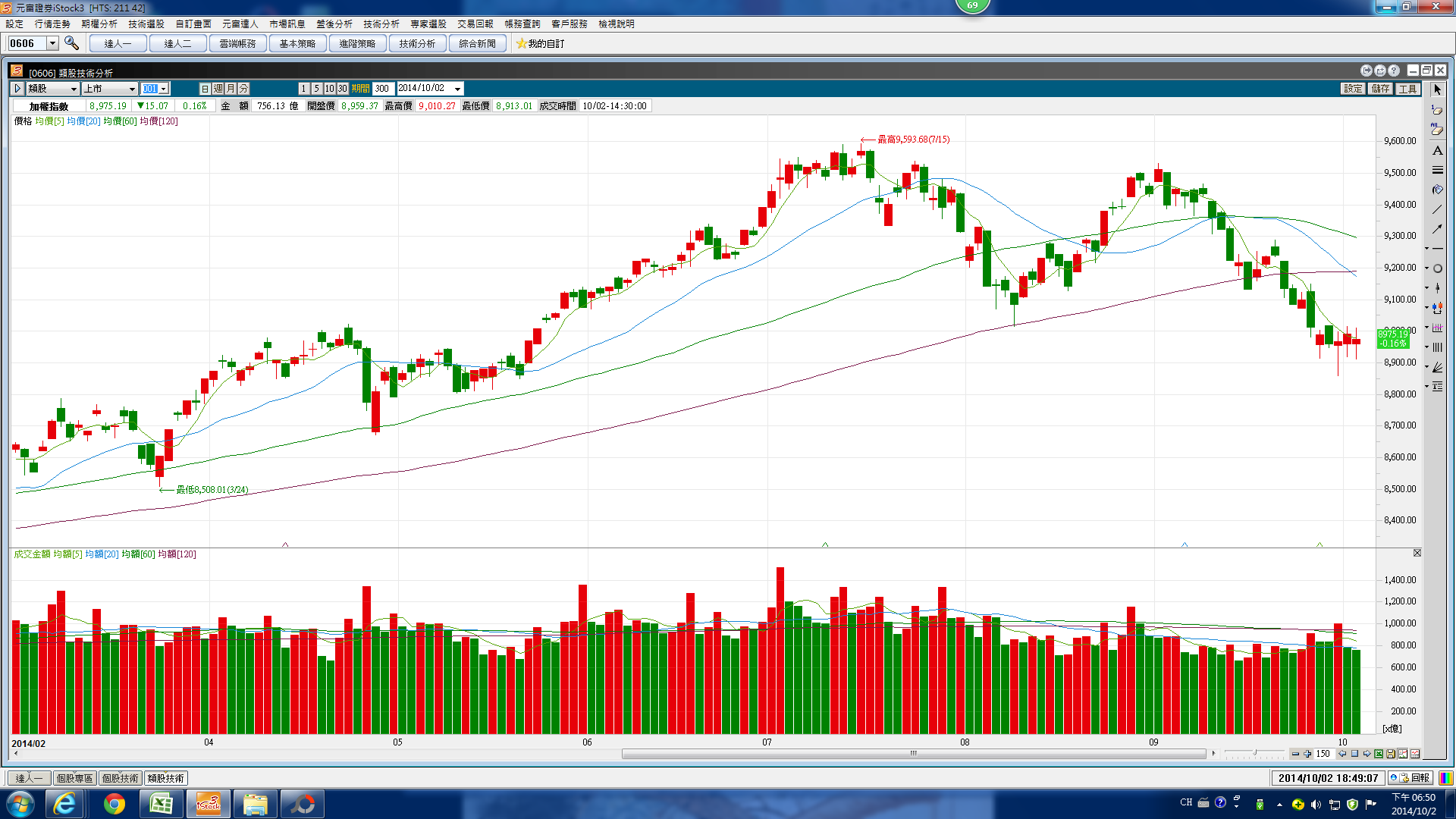This screenshot has height=819, width=1456.
Task: Click the 達人一 toolbar button
Action: coord(118,43)
